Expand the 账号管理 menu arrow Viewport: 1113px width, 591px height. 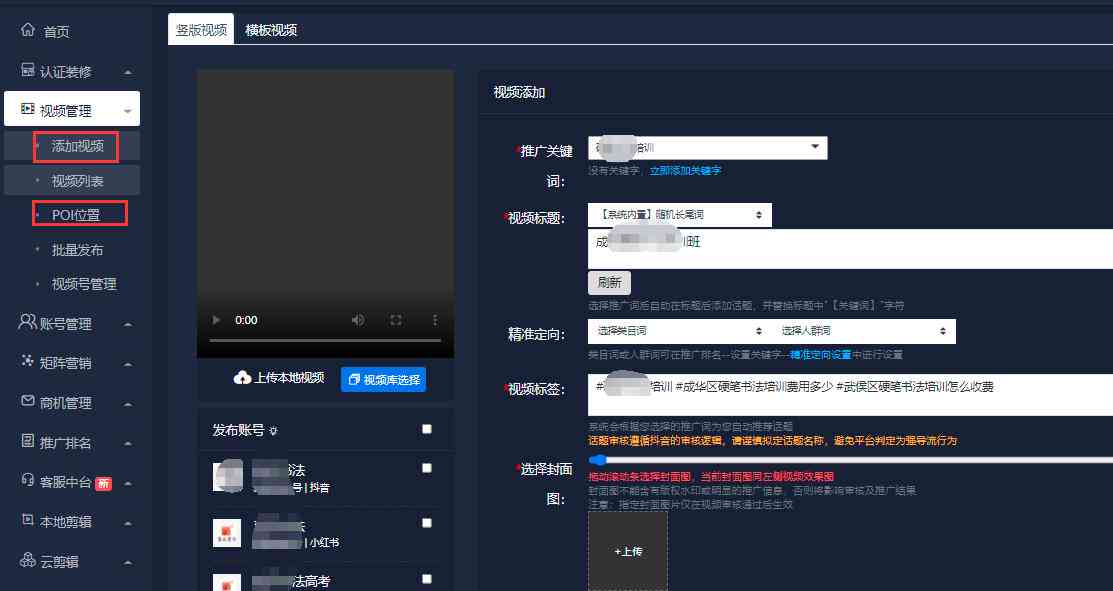(128, 325)
